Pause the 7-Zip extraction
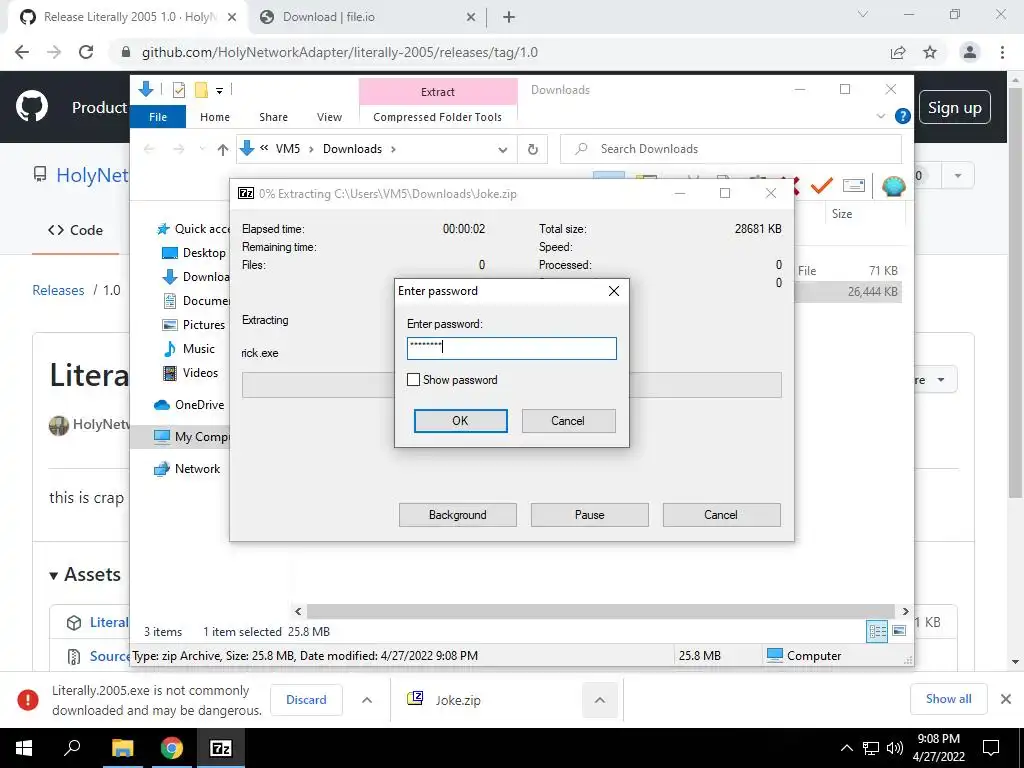The image size is (1024, 768). (x=589, y=515)
